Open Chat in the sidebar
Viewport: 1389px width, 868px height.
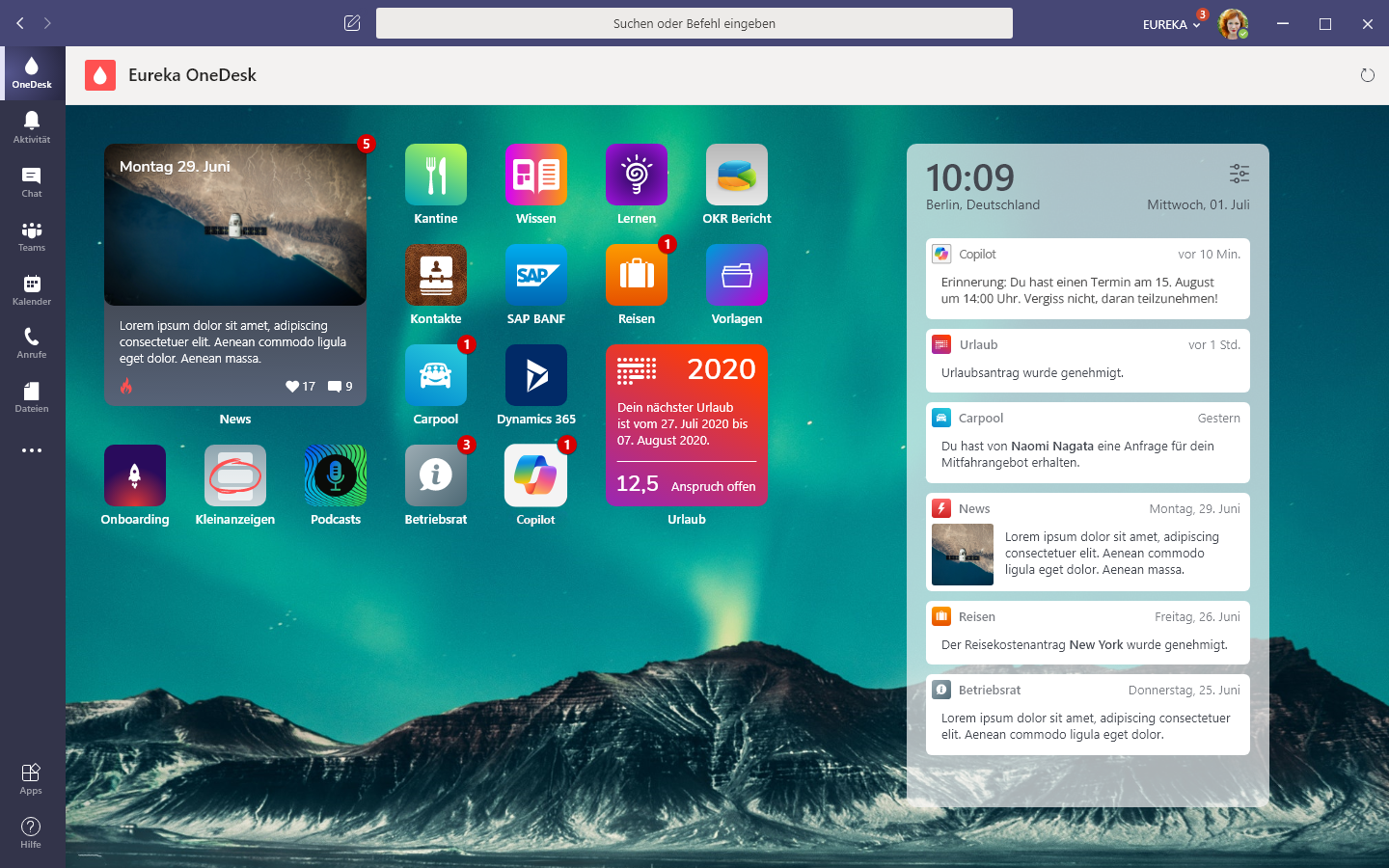[x=32, y=181]
